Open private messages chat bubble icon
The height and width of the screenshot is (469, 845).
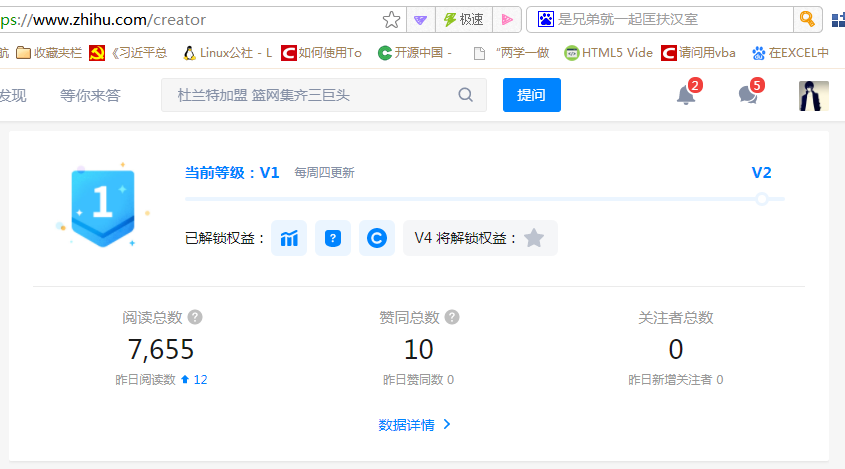[748, 95]
